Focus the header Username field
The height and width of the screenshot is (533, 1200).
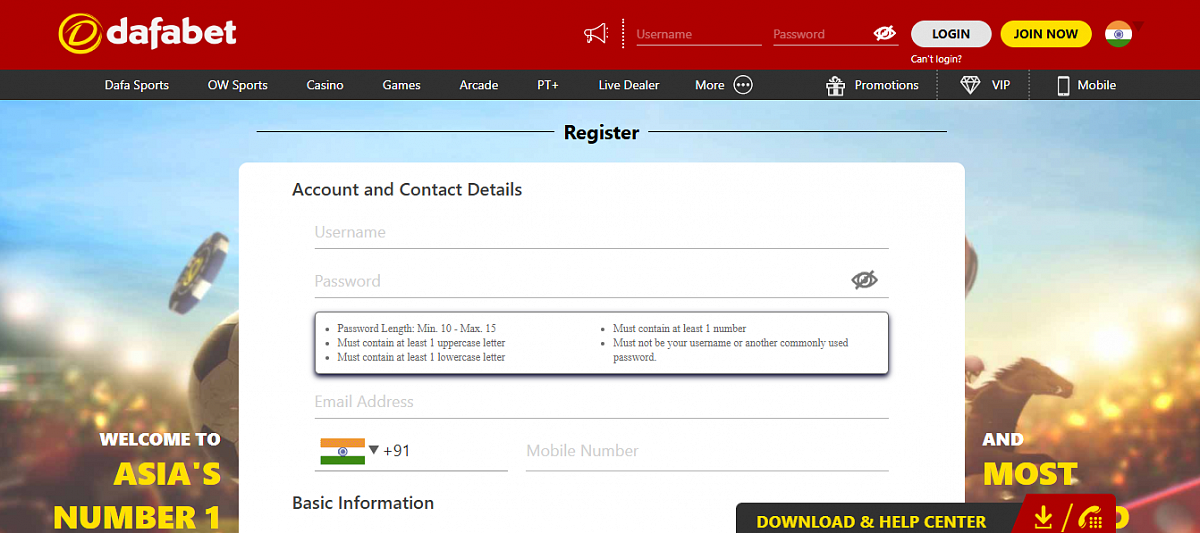699,34
